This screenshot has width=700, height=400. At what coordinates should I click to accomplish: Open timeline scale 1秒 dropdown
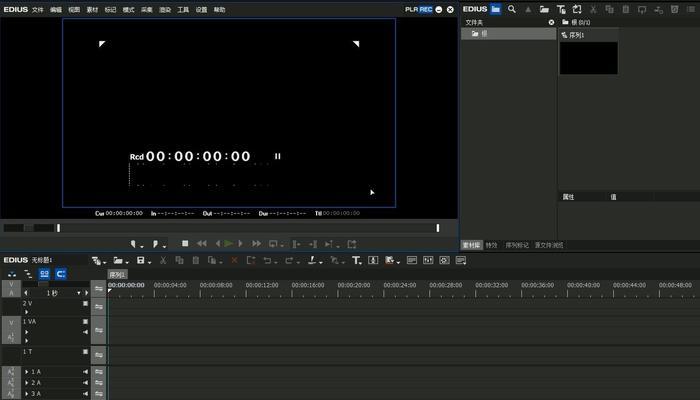pos(79,293)
